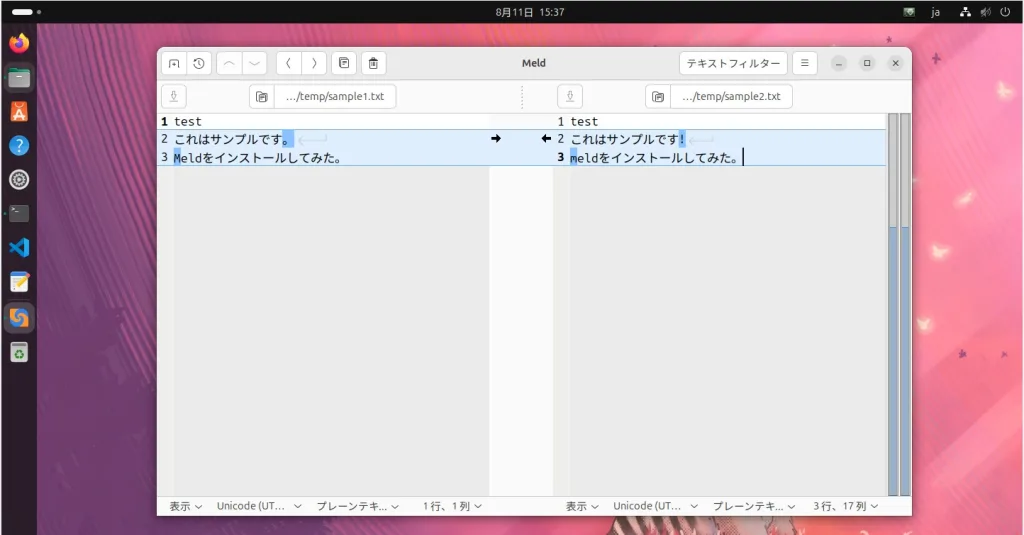Click the diff overview map strip at far right
Screen dimensions: 1024x535
click(905, 304)
